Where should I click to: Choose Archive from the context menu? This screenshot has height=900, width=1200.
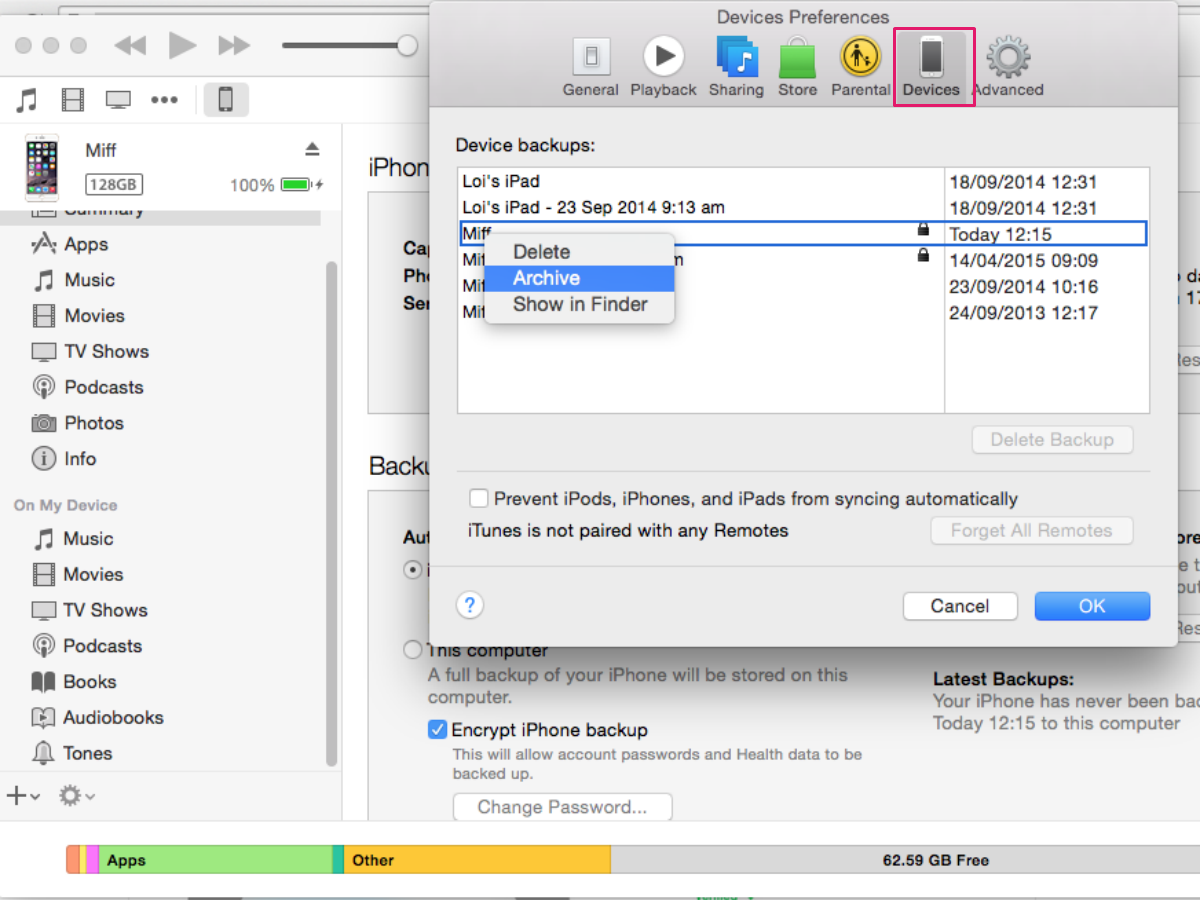(x=580, y=278)
